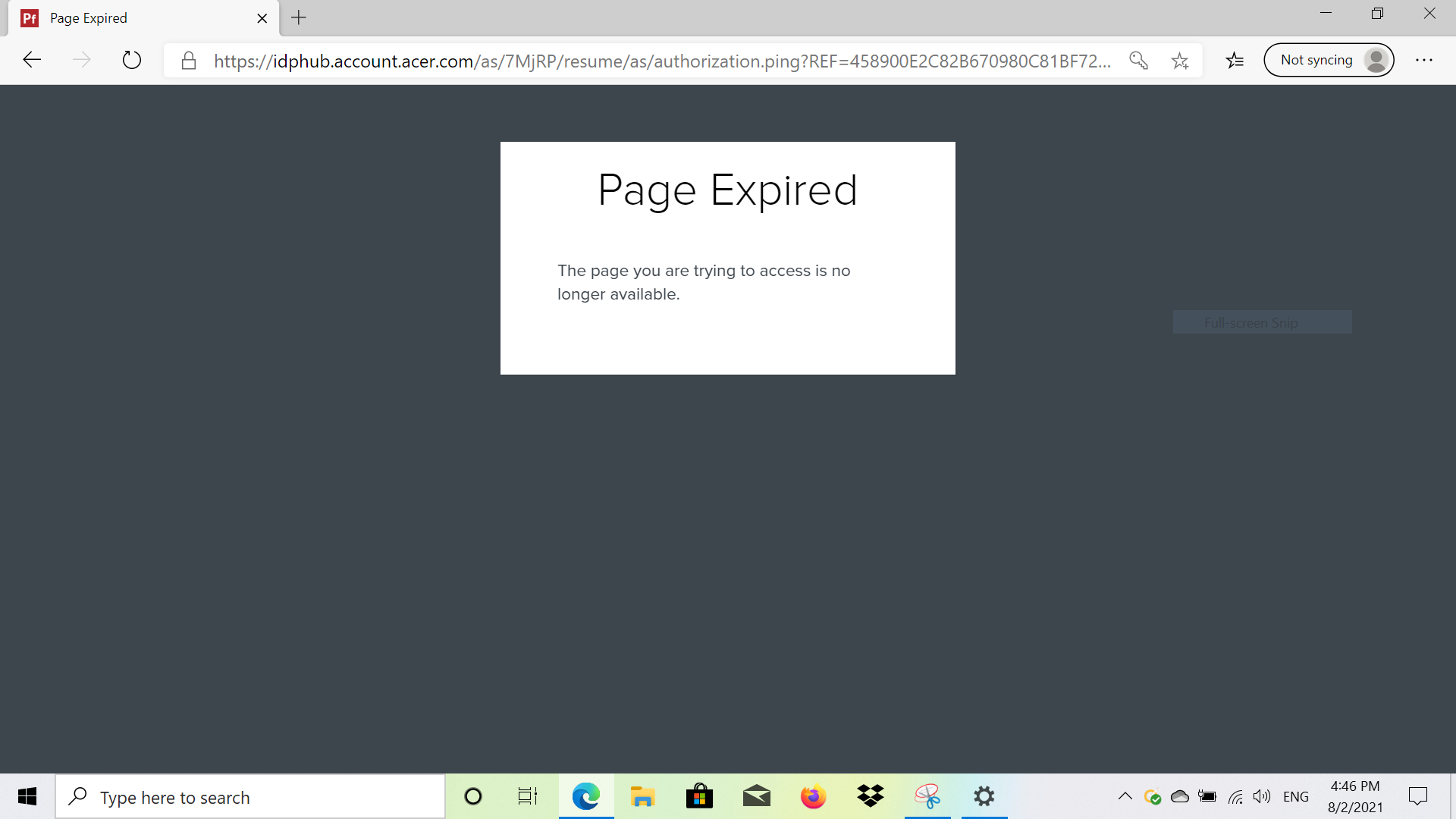Open Dropbox from the taskbar

click(x=871, y=796)
